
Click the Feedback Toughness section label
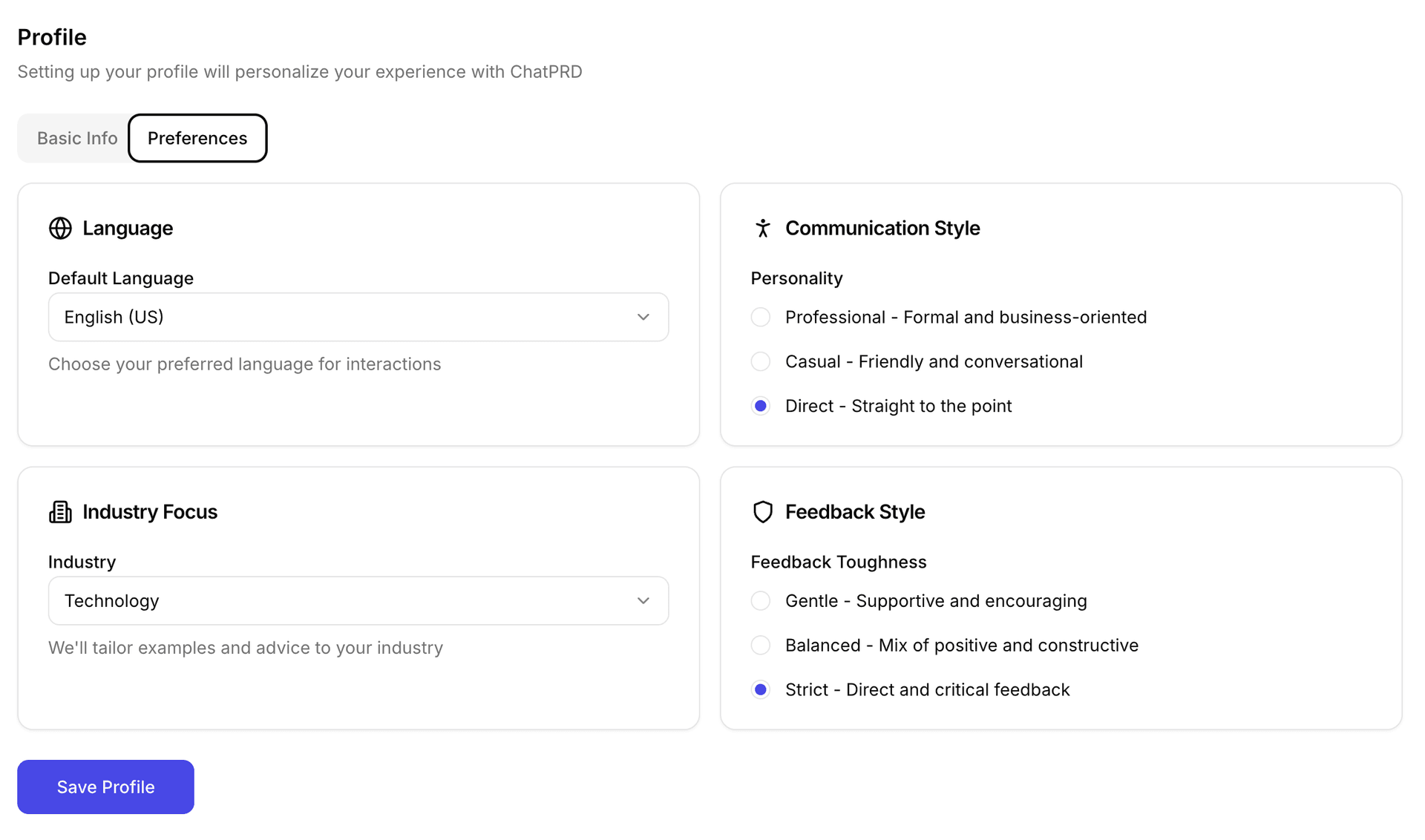point(838,562)
